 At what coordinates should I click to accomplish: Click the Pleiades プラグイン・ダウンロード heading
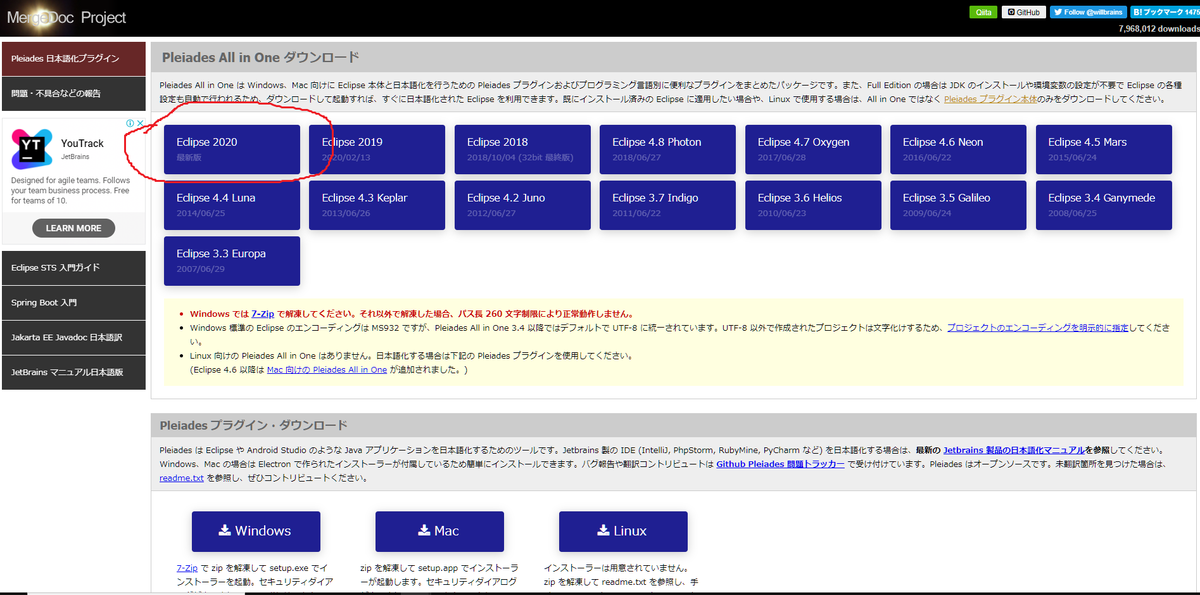coord(254,425)
